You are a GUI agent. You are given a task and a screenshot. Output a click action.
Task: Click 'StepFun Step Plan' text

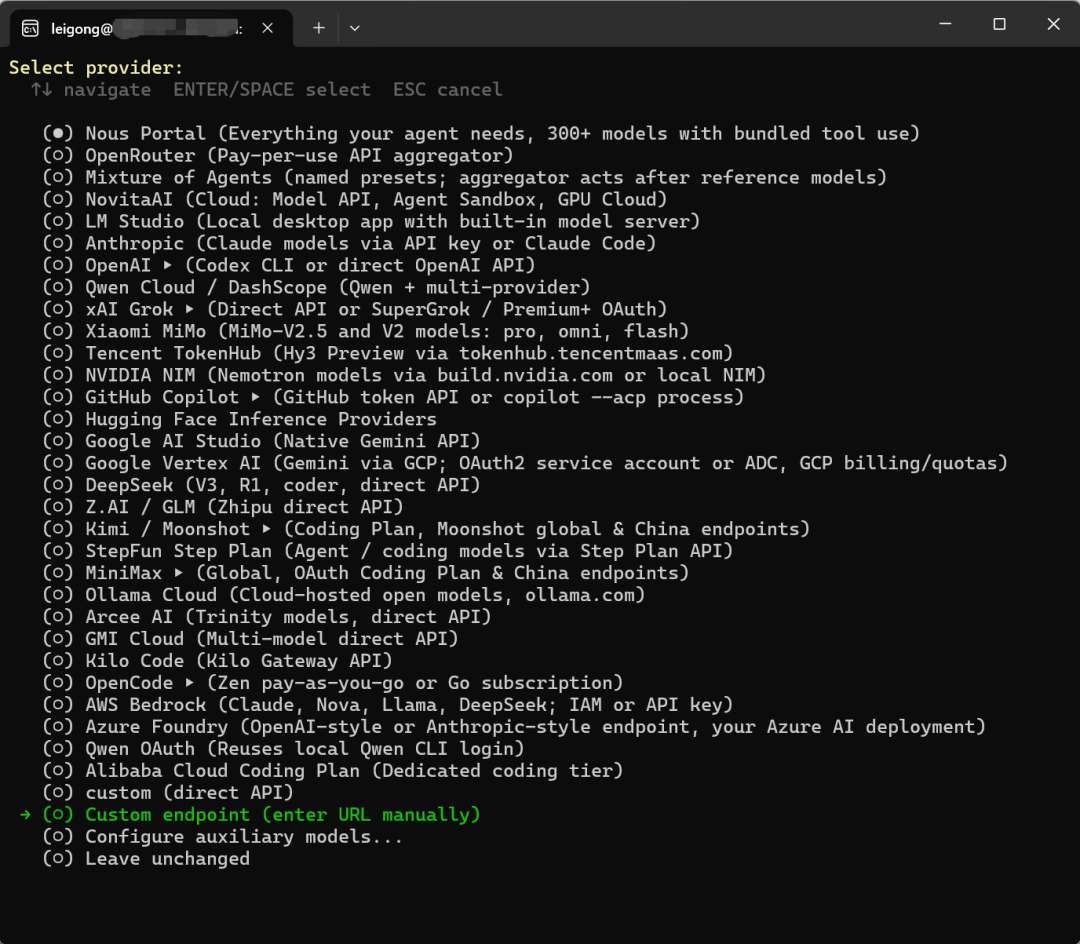pyautogui.click(x=178, y=552)
